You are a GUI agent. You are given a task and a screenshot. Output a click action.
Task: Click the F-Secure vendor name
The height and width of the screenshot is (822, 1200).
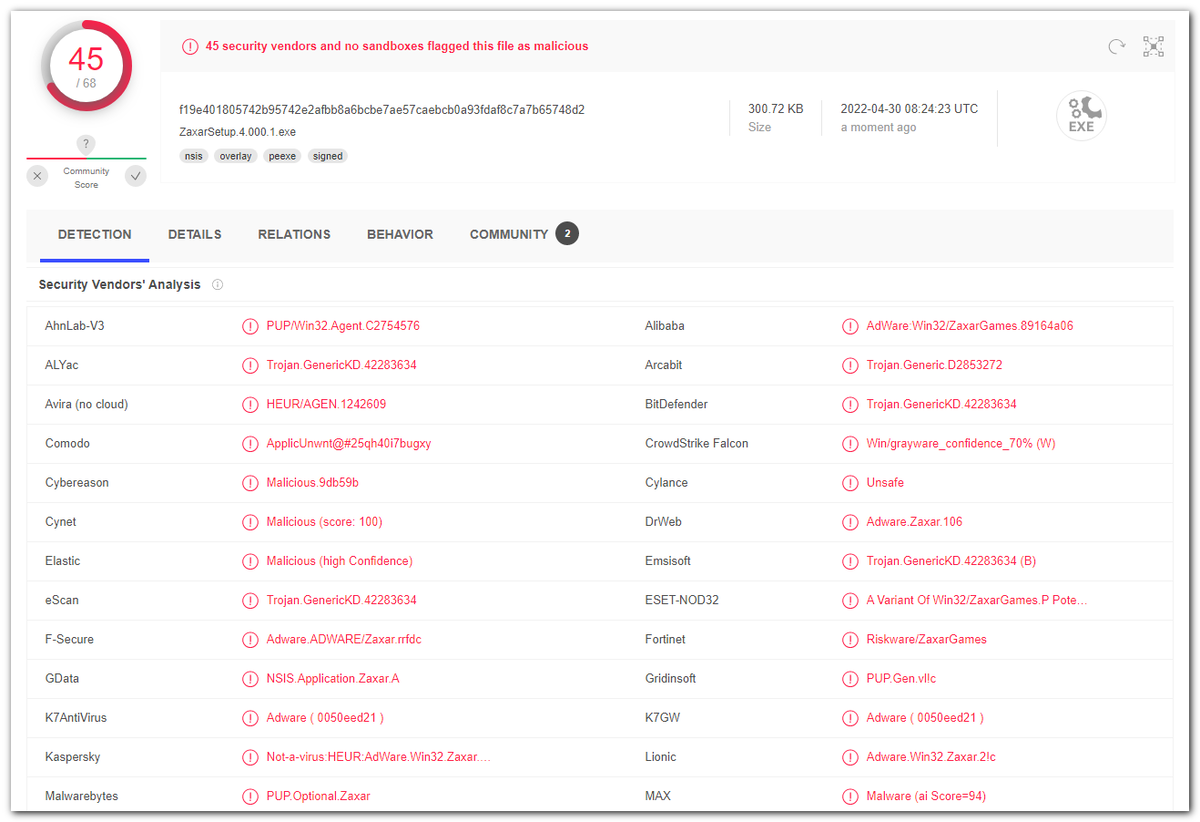click(69, 639)
